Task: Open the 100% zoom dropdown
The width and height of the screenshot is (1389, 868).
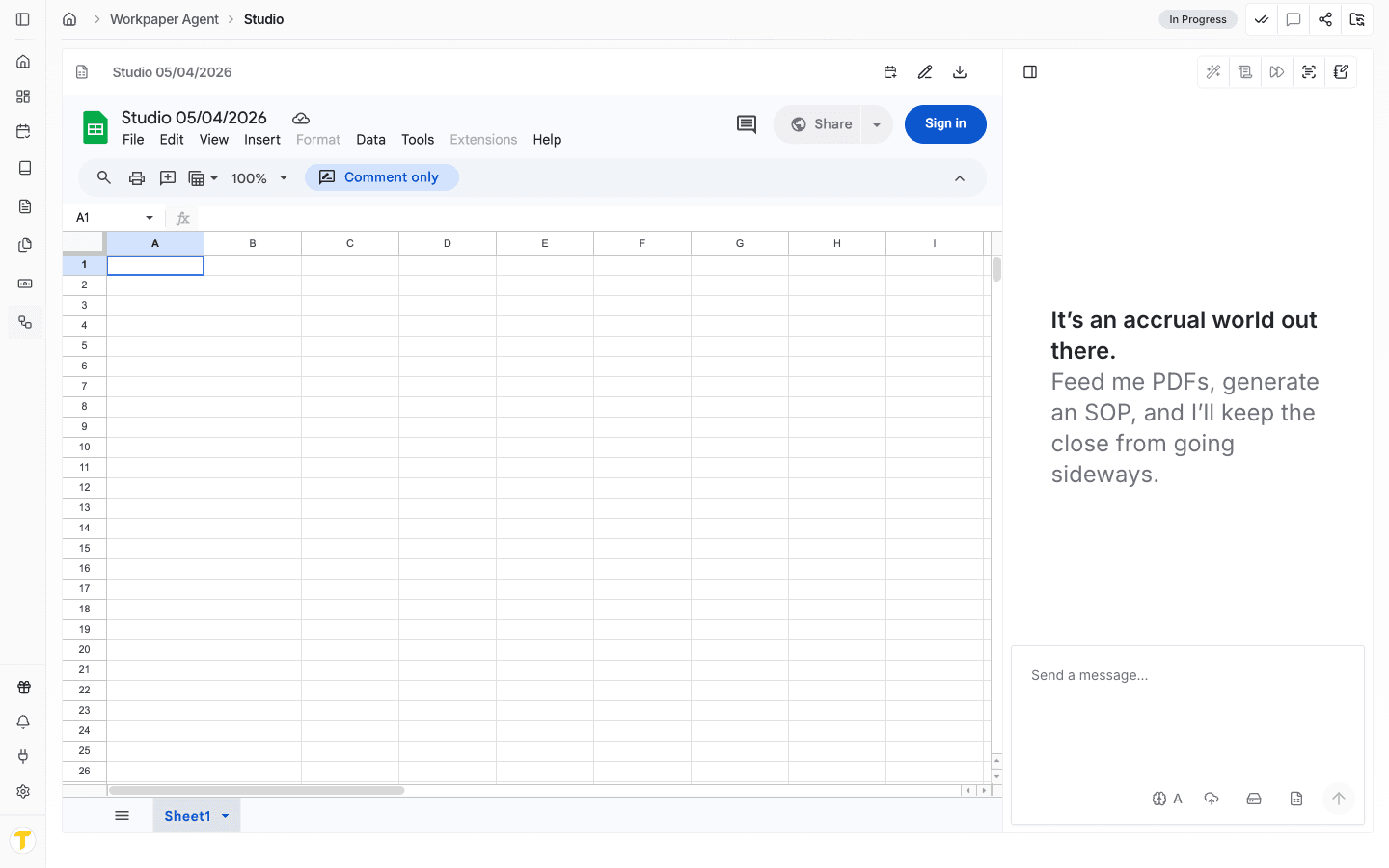Action: [x=259, y=178]
